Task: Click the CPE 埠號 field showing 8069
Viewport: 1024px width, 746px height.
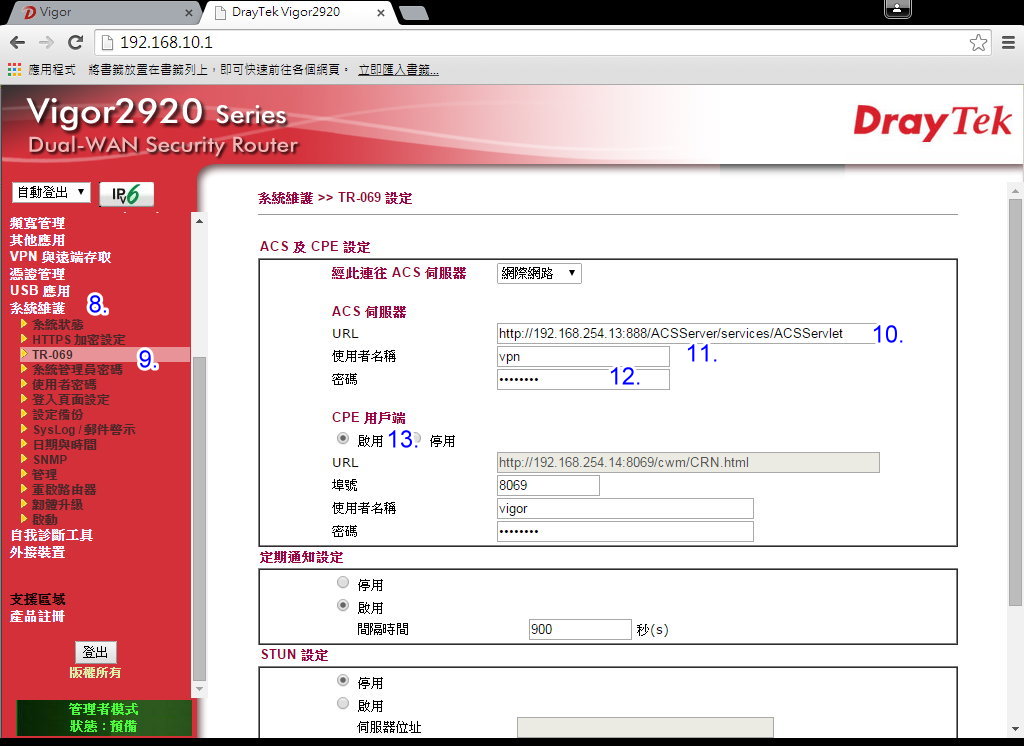Action: [548, 485]
